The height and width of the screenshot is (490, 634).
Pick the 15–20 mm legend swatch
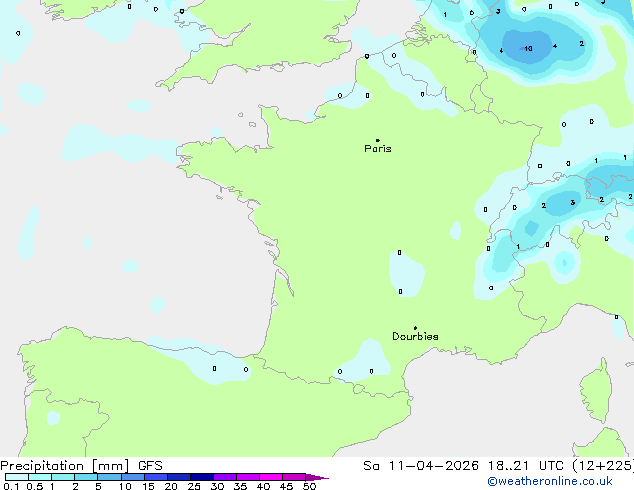coord(155,477)
